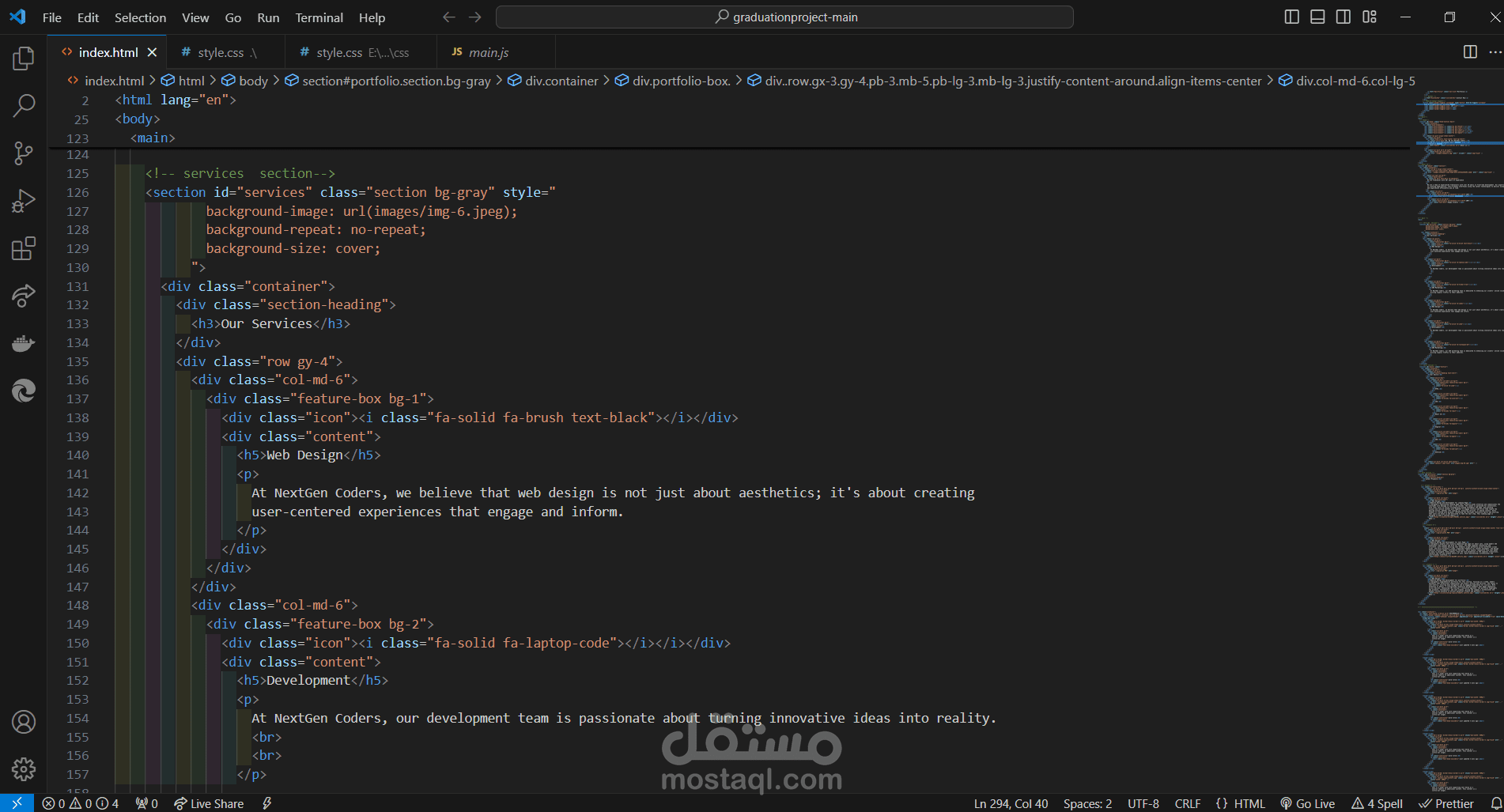Switch to the index.html tab
Image resolution: width=1504 pixels, height=812 pixels.
tap(108, 52)
